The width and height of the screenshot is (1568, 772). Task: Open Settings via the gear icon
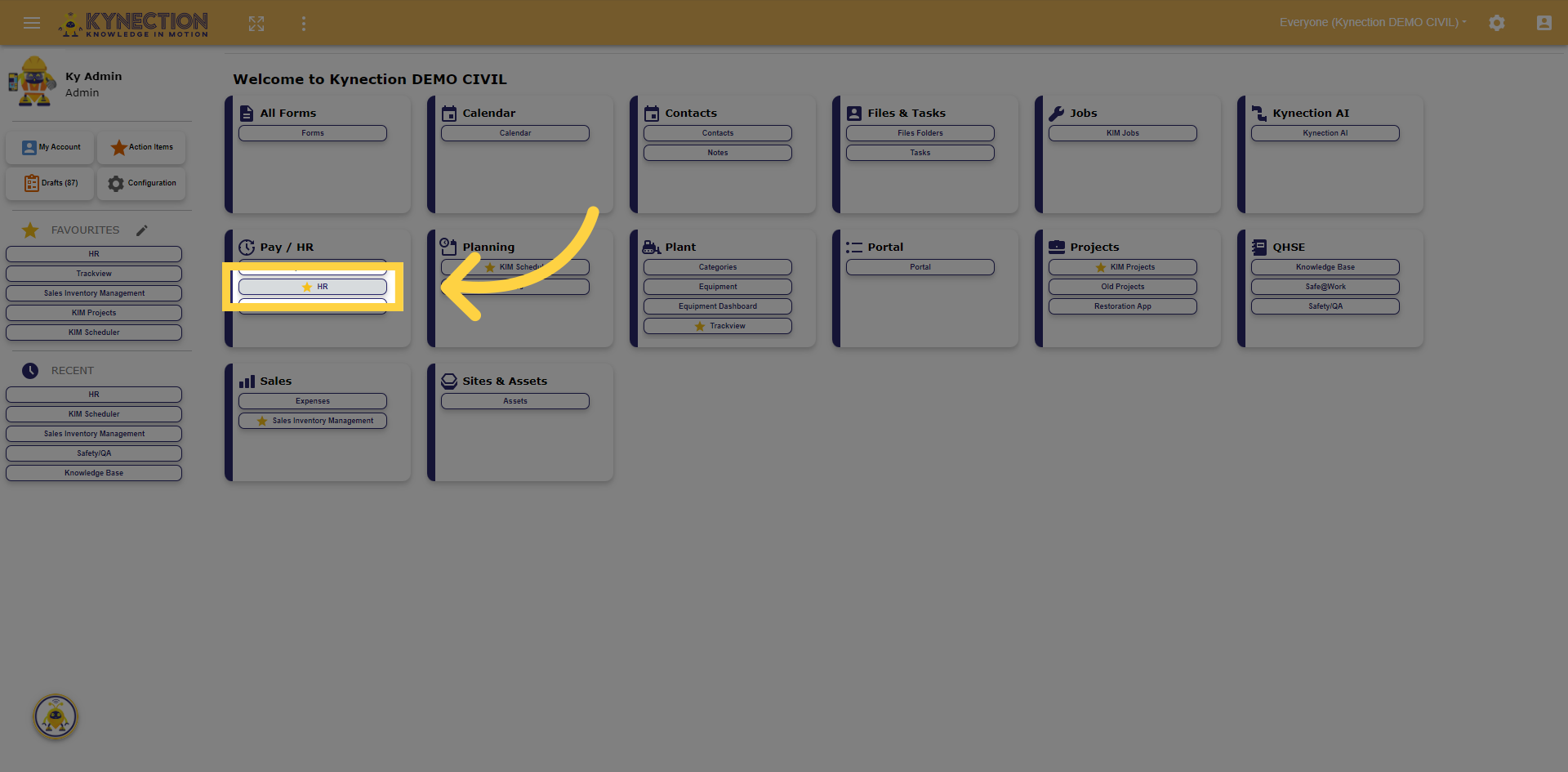pyautogui.click(x=1497, y=22)
